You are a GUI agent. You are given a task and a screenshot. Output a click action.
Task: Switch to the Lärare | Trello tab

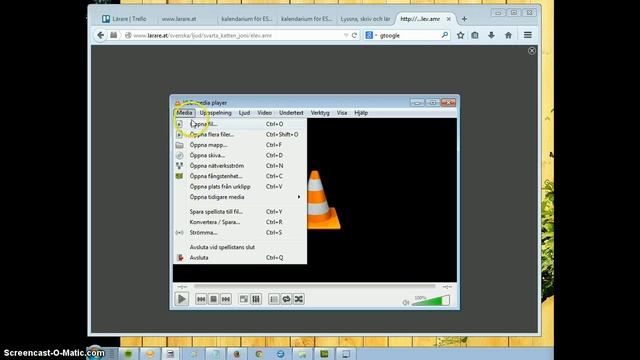pyautogui.click(x=124, y=19)
